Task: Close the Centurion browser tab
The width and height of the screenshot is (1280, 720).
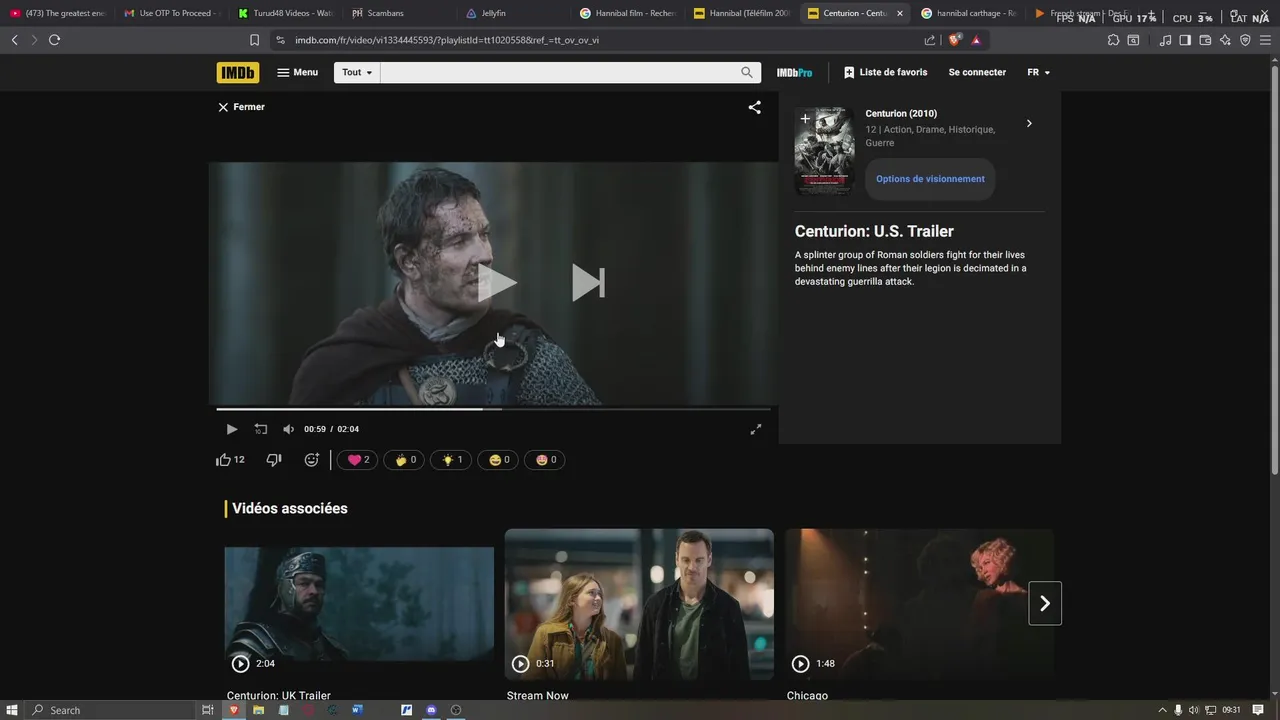Action: click(899, 14)
